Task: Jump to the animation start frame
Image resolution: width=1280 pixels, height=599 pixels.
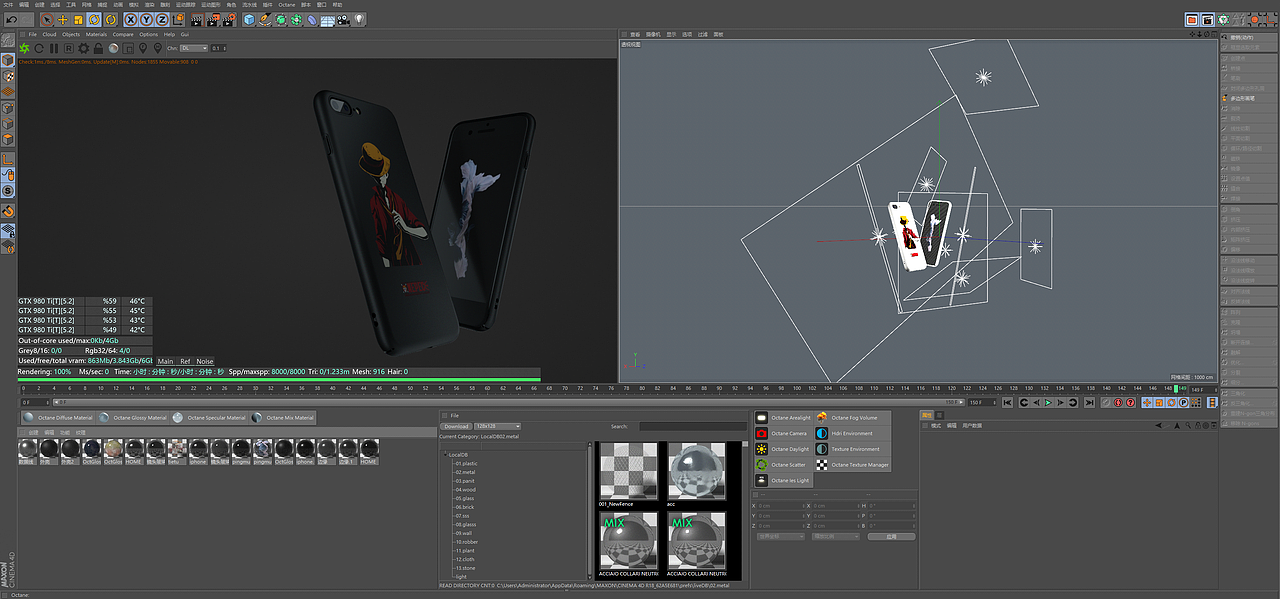Action: (x=1007, y=403)
